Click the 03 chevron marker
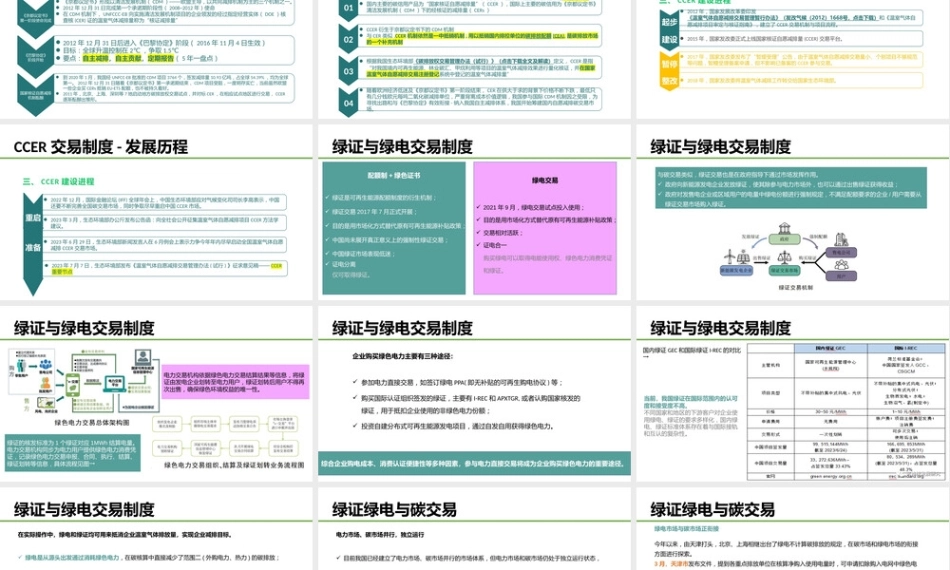The image size is (950, 570). click(x=348, y=71)
